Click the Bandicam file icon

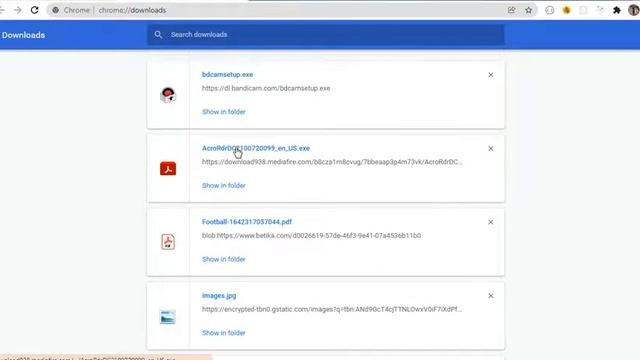(x=168, y=95)
